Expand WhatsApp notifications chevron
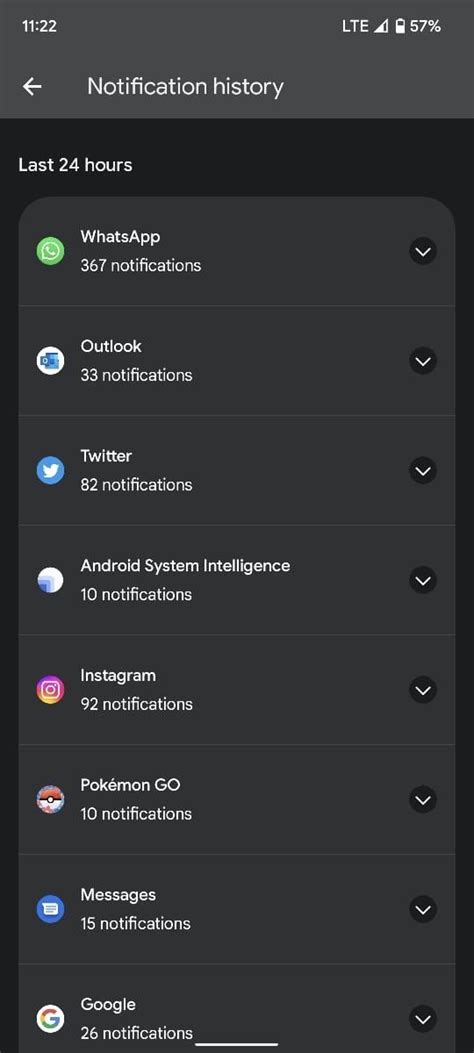 [x=423, y=252]
